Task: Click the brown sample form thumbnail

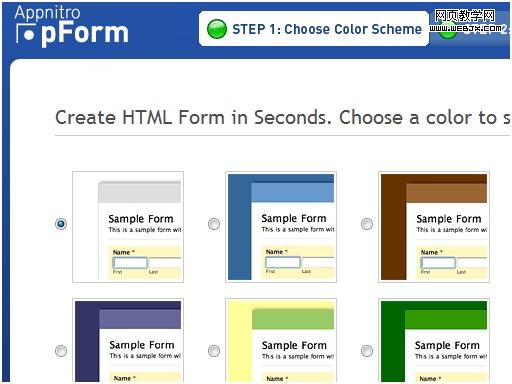Action: tap(434, 227)
